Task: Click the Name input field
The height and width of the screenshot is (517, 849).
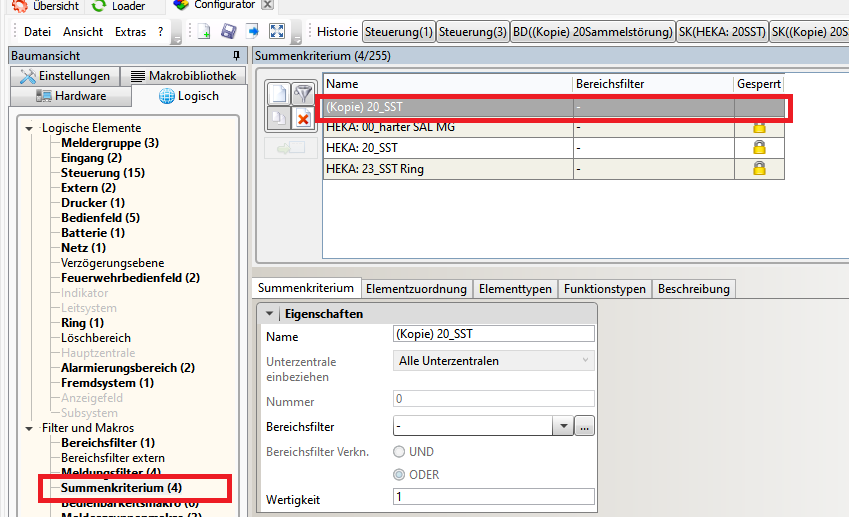Action: pos(493,333)
